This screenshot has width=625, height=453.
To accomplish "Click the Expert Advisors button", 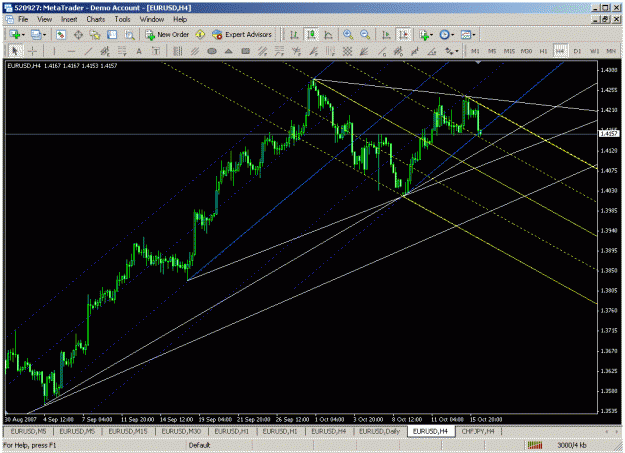I will 242,35.
